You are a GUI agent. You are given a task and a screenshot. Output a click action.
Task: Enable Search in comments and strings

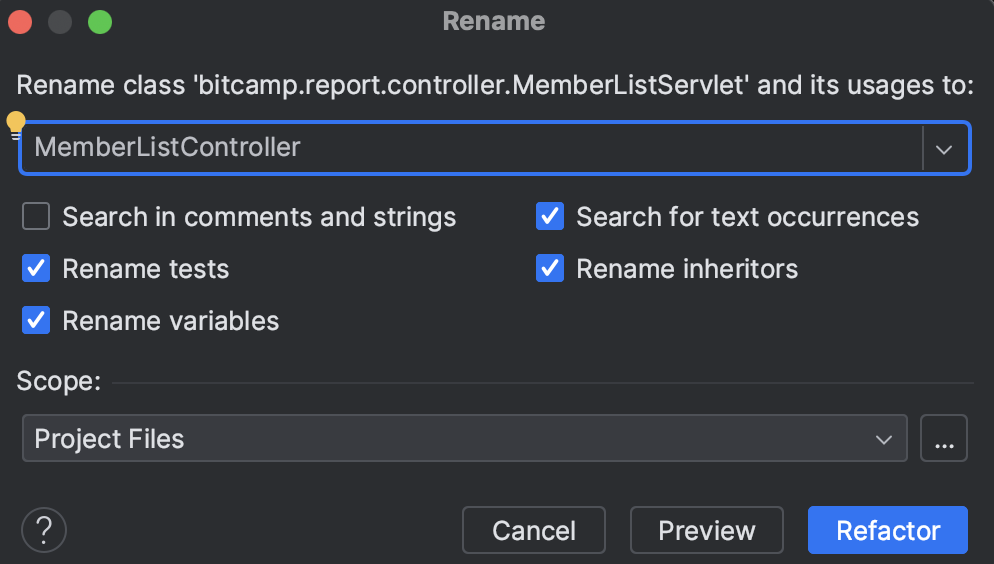[37, 217]
